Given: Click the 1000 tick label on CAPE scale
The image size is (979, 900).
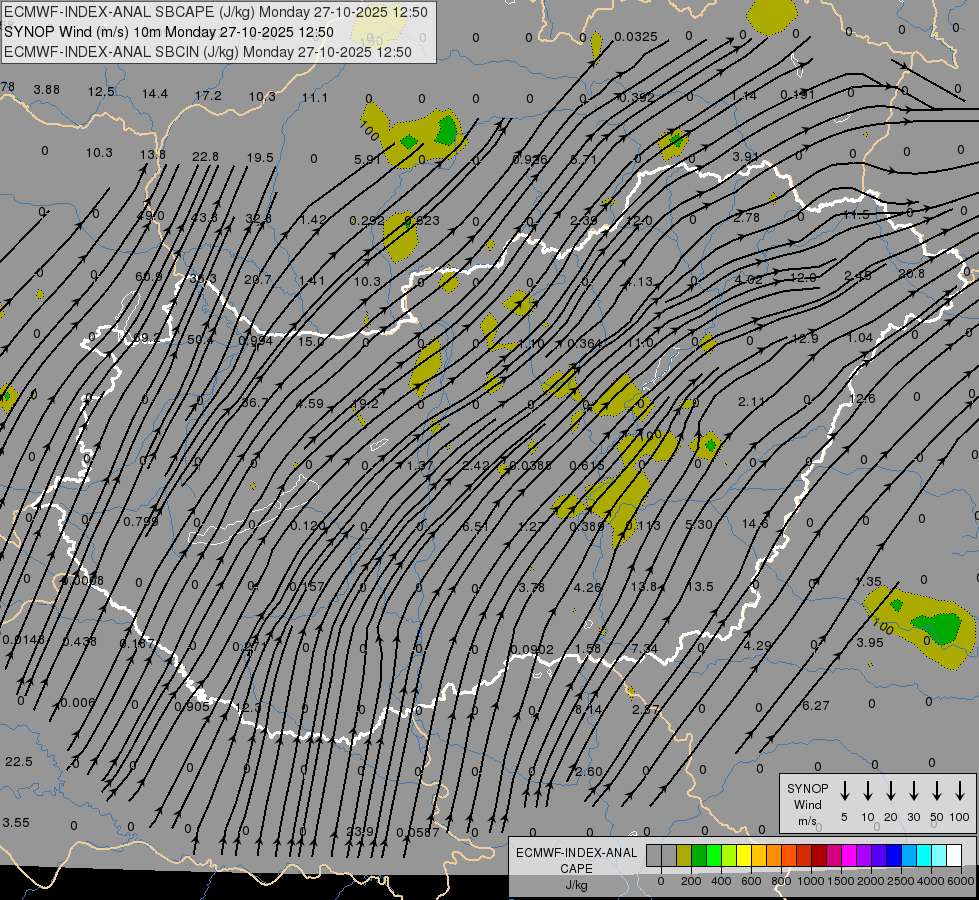Looking at the screenshot, I should pos(809,881).
